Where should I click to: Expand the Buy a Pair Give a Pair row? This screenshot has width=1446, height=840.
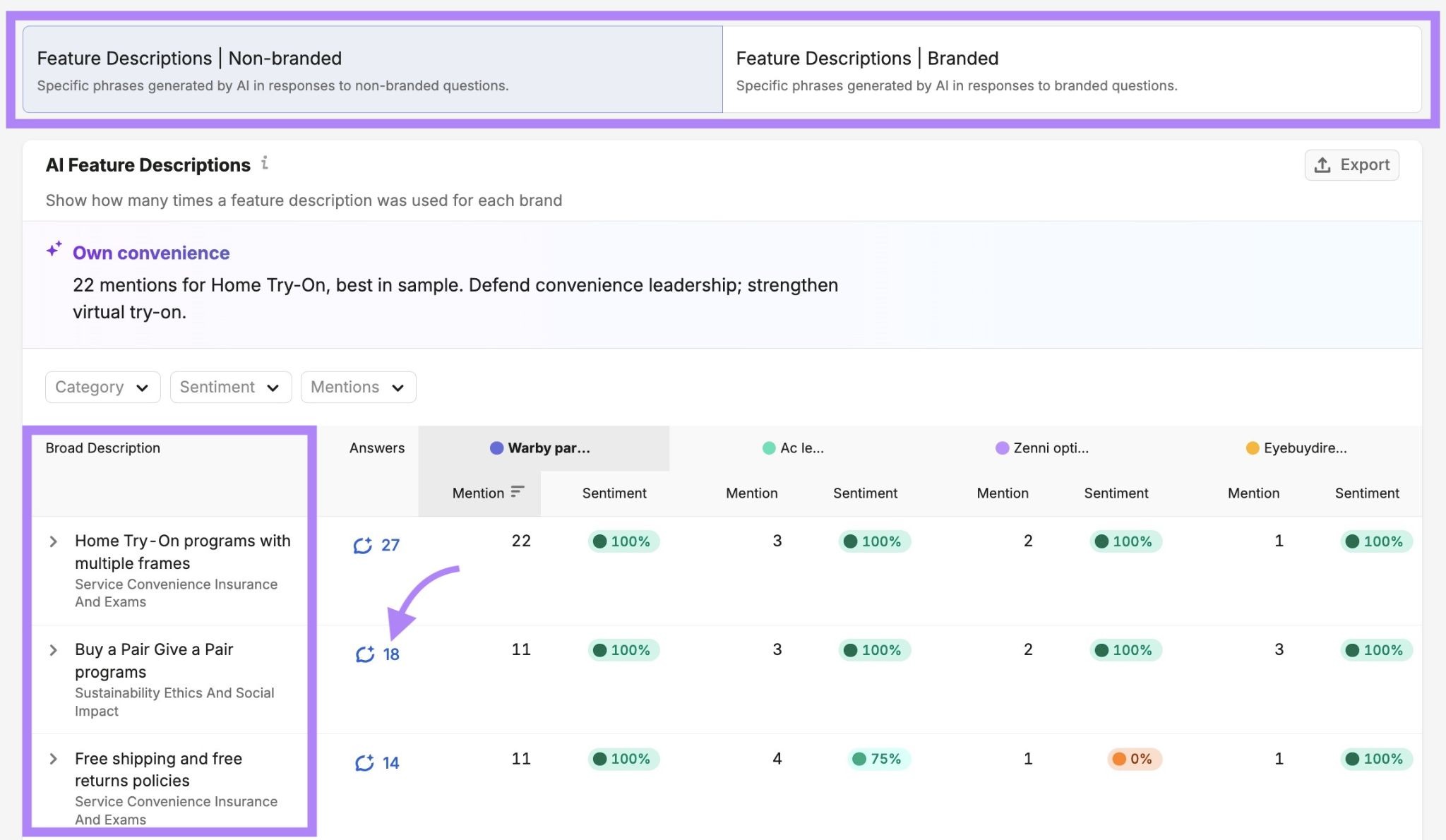pyautogui.click(x=53, y=650)
